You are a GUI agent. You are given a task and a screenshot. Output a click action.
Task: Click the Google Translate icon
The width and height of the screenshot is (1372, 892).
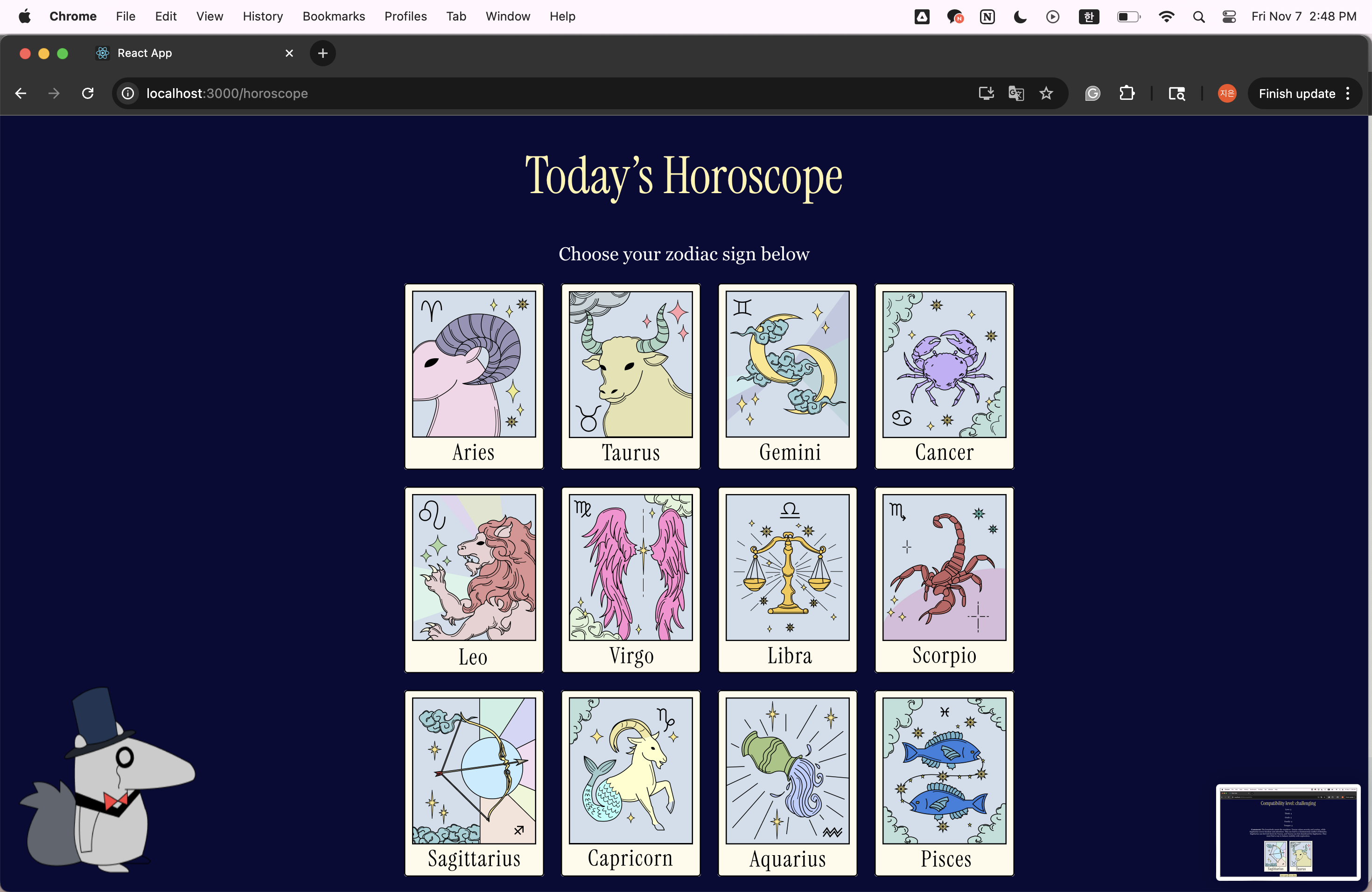click(x=1016, y=93)
